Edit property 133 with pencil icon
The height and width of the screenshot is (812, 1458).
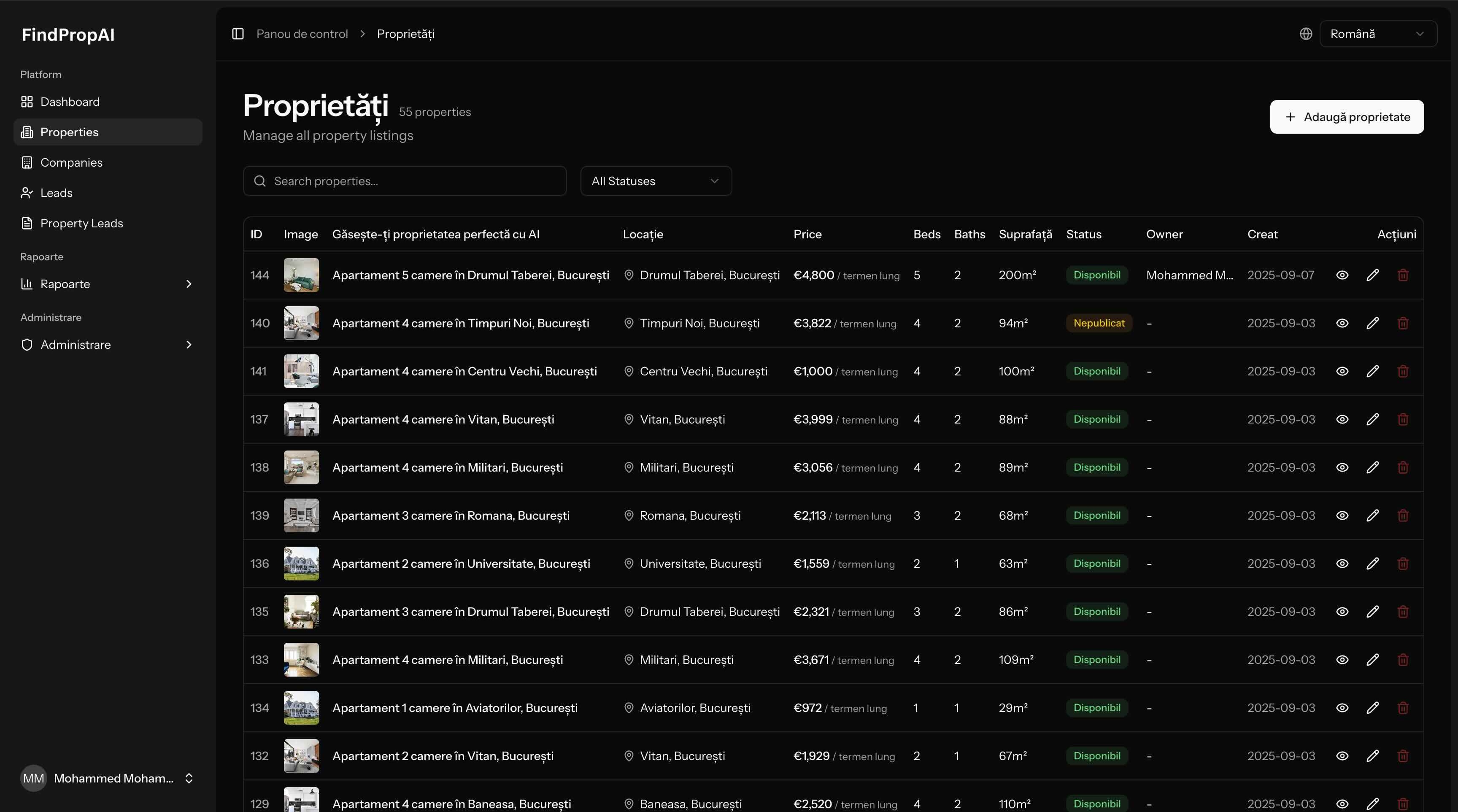[1372, 660]
